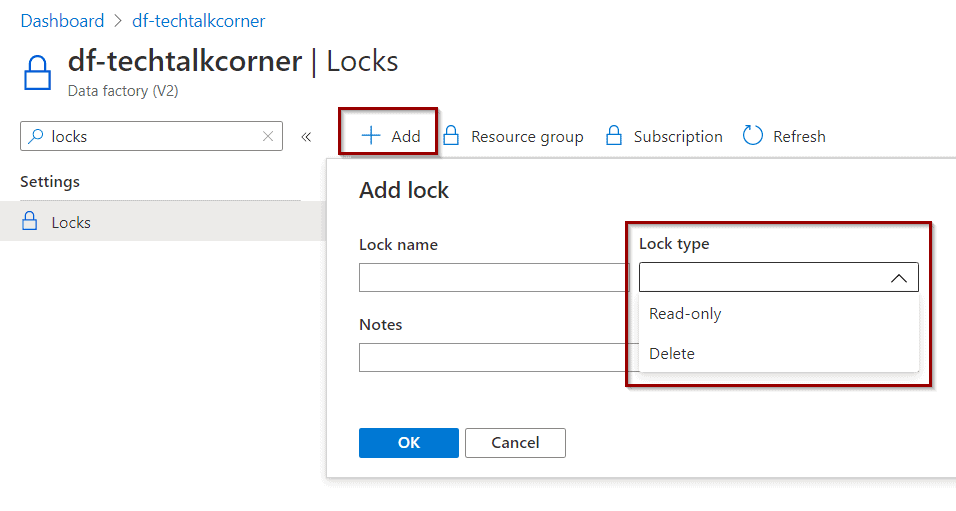
Task: Focus the locks search input box
Action: tap(151, 136)
